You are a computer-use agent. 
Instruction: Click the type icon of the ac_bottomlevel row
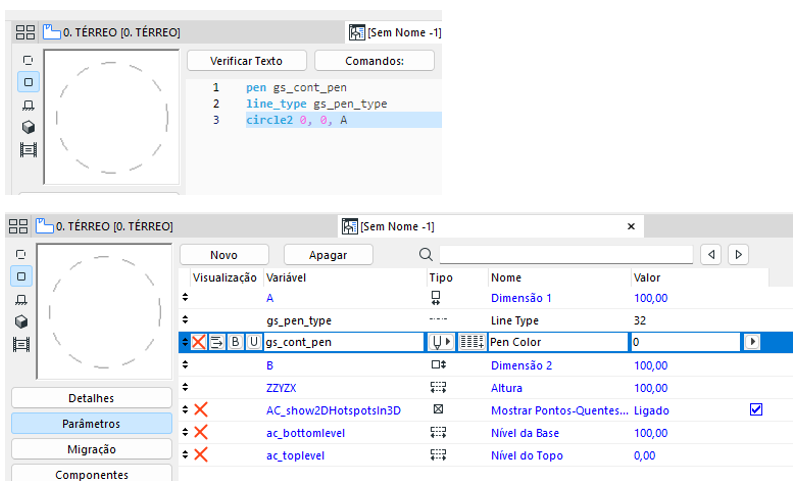(x=438, y=432)
